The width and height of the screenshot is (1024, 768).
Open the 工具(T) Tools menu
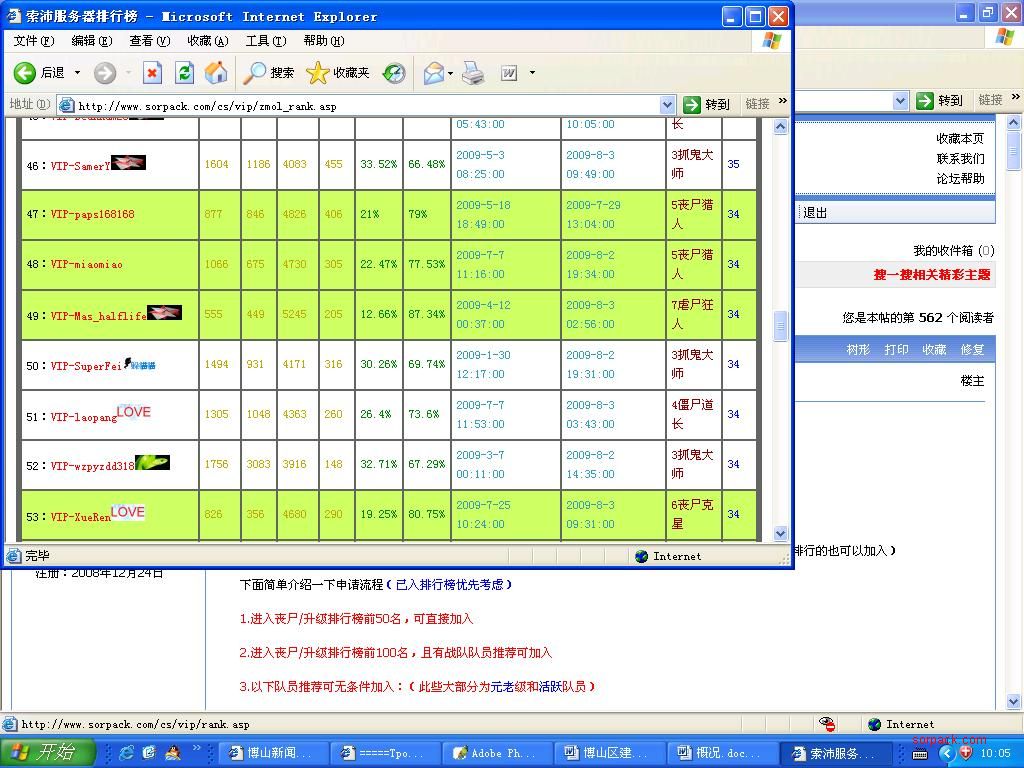pyautogui.click(x=265, y=41)
